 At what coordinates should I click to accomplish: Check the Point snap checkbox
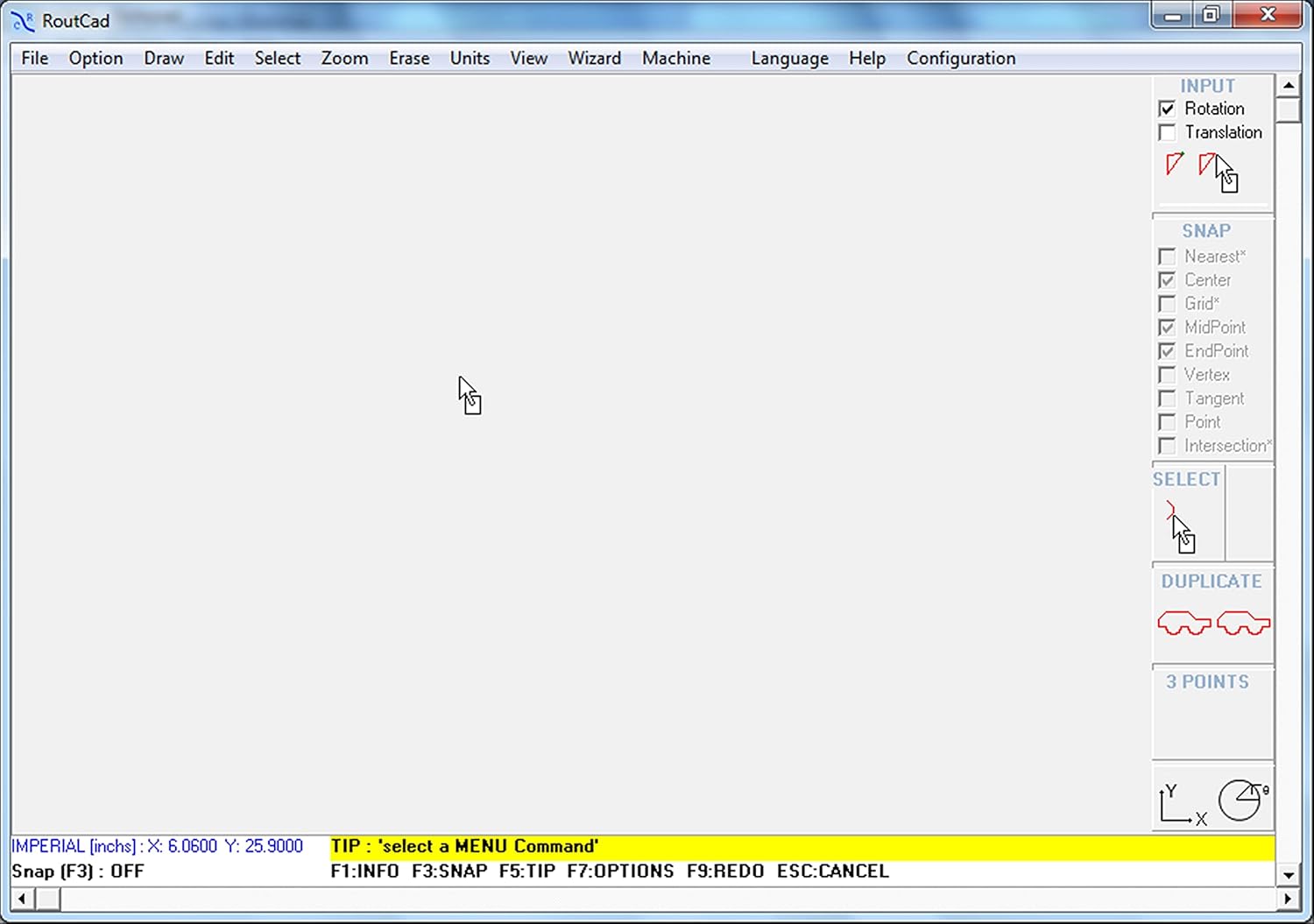point(1167,422)
